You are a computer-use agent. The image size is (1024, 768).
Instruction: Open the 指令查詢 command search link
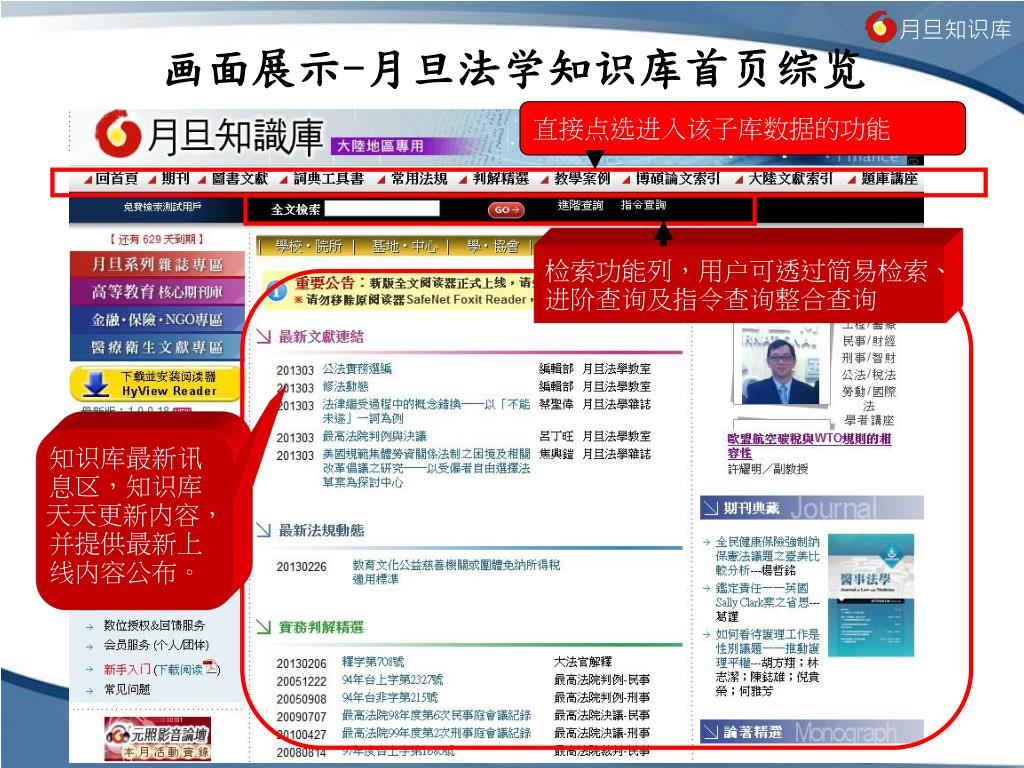point(643,205)
